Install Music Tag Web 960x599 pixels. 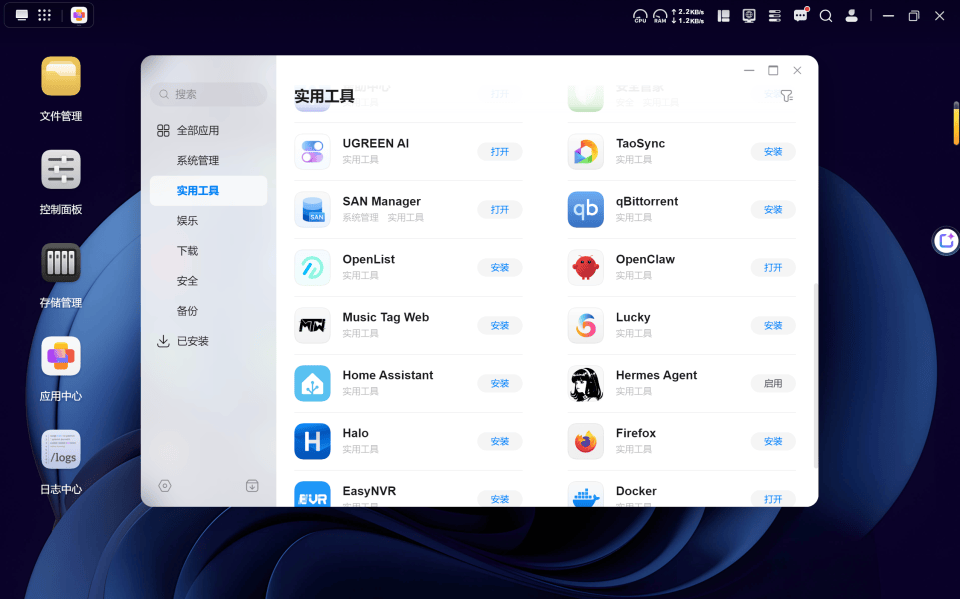pos(500,325)
